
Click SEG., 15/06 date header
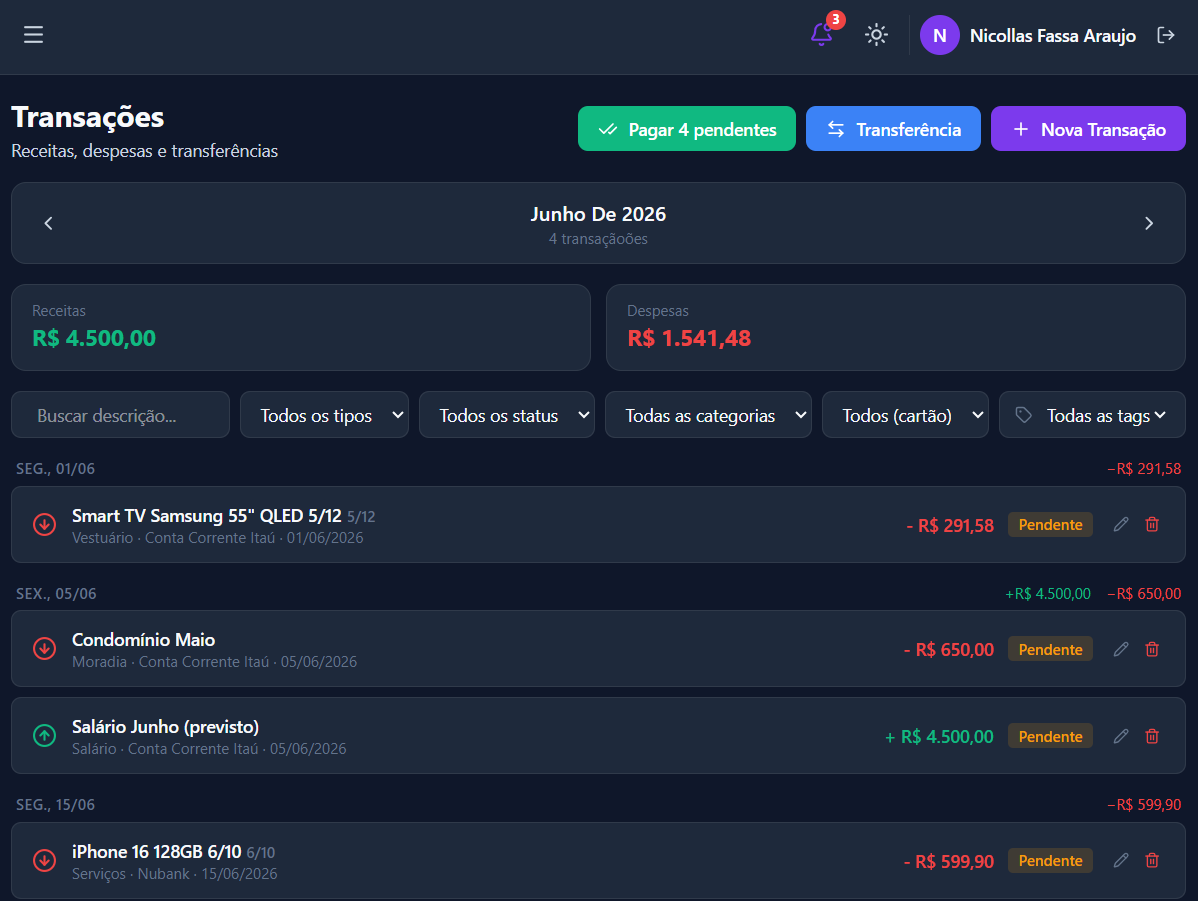click(x=55, y=805)
